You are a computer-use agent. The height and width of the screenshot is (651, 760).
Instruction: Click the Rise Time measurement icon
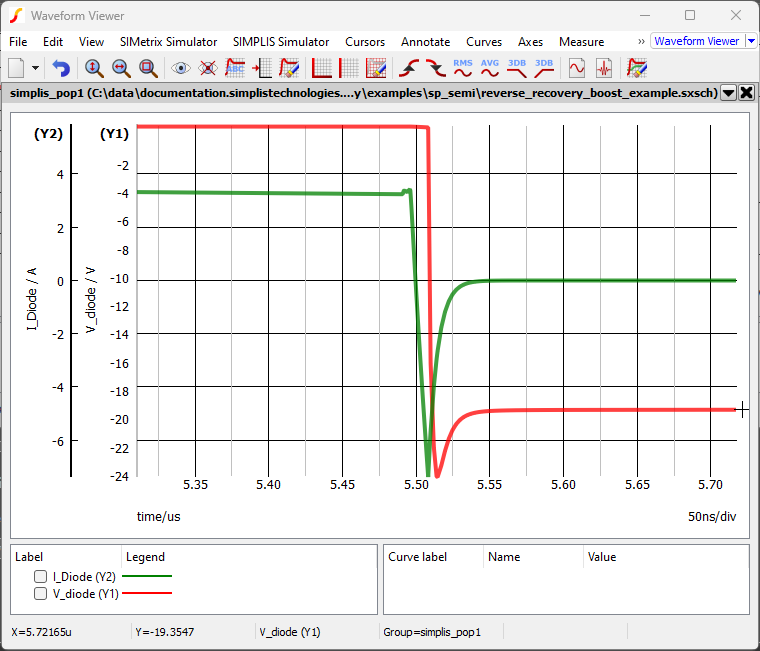click(x=408, y=68)
